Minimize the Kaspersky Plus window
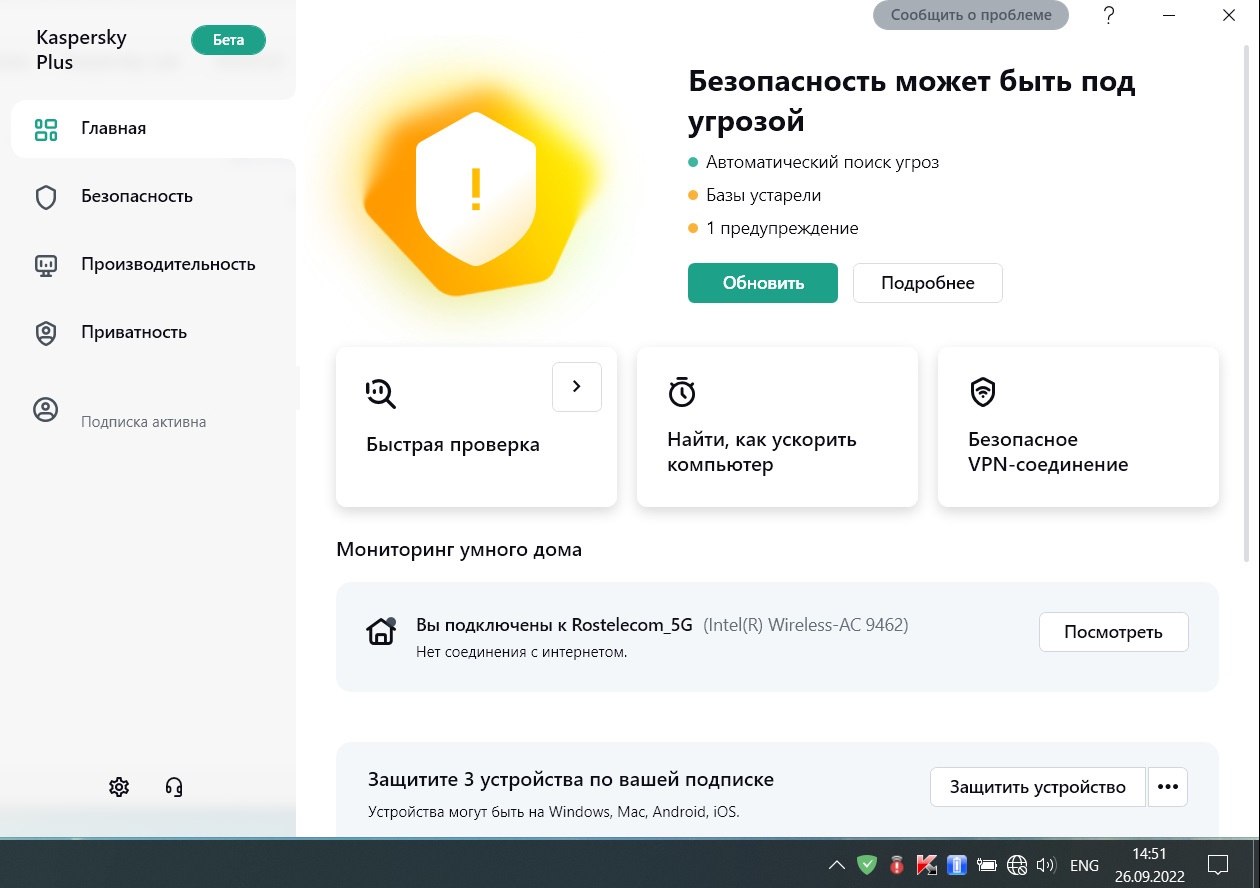1260x888 pixels. click(1170, 15)
